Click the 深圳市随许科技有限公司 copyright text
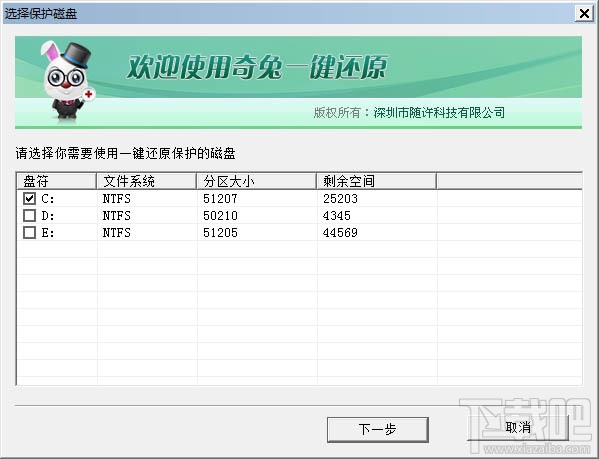This screenshot has height=459, width=599. coord(439,113)
